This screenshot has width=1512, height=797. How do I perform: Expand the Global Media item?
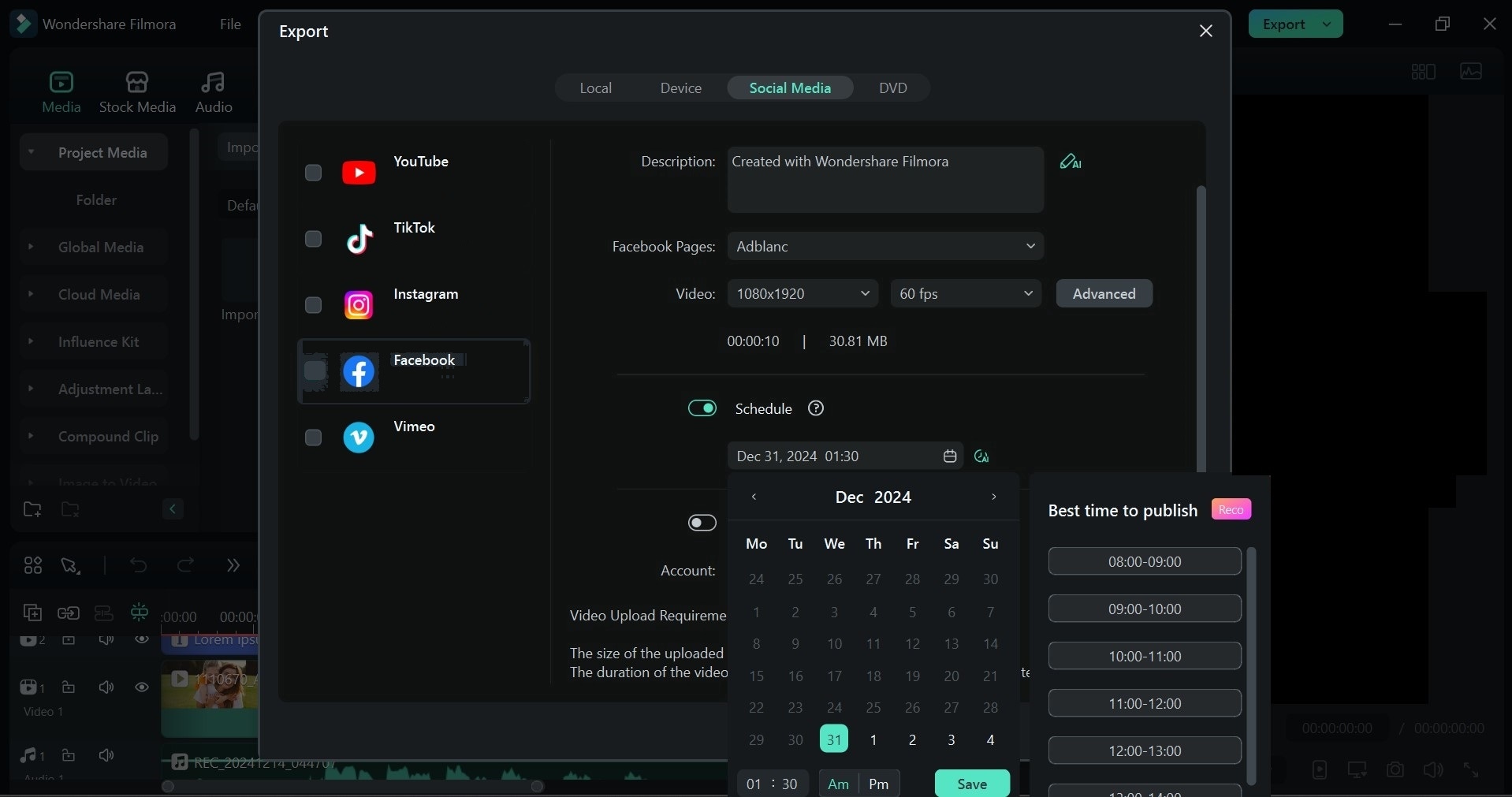[31, 247]
